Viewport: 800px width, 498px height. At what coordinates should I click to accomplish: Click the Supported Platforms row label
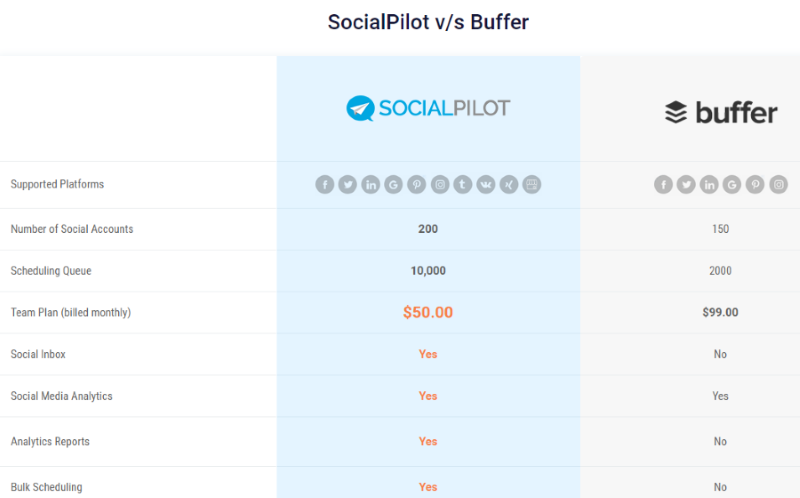pyautogui.click(x=57, y=184)
